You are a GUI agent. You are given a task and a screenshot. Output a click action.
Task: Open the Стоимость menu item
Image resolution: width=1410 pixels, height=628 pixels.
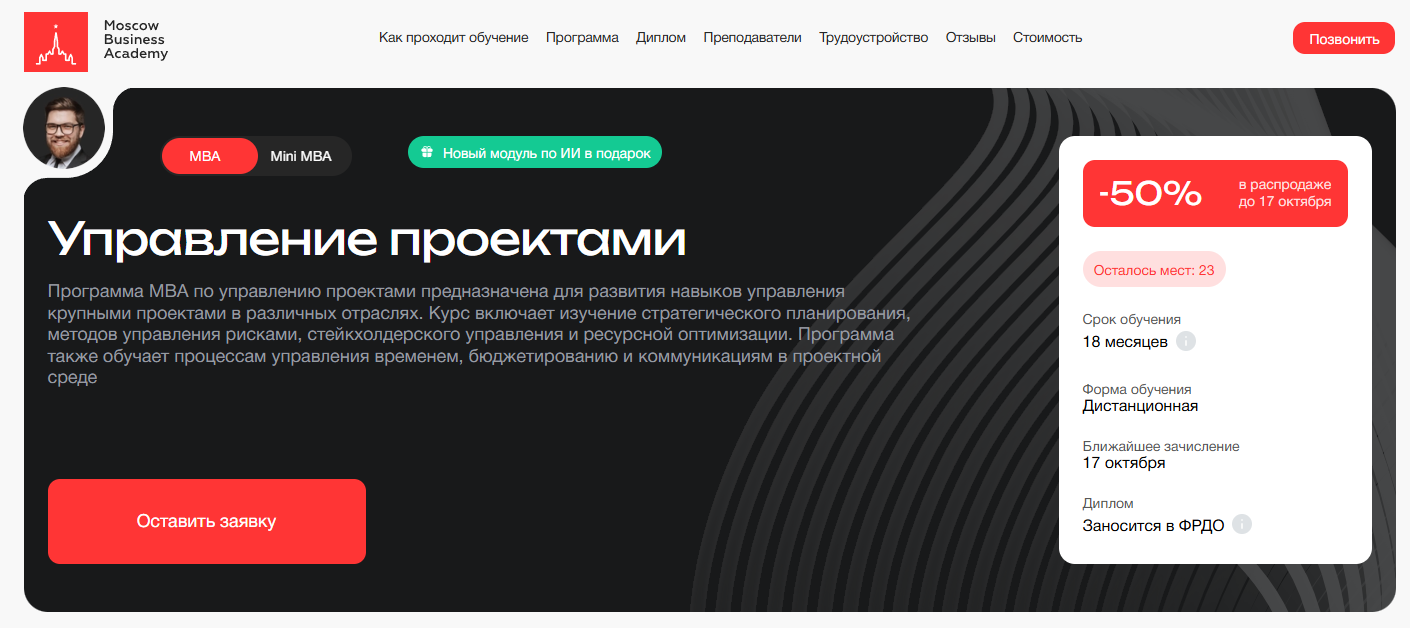click(1047, 38)
